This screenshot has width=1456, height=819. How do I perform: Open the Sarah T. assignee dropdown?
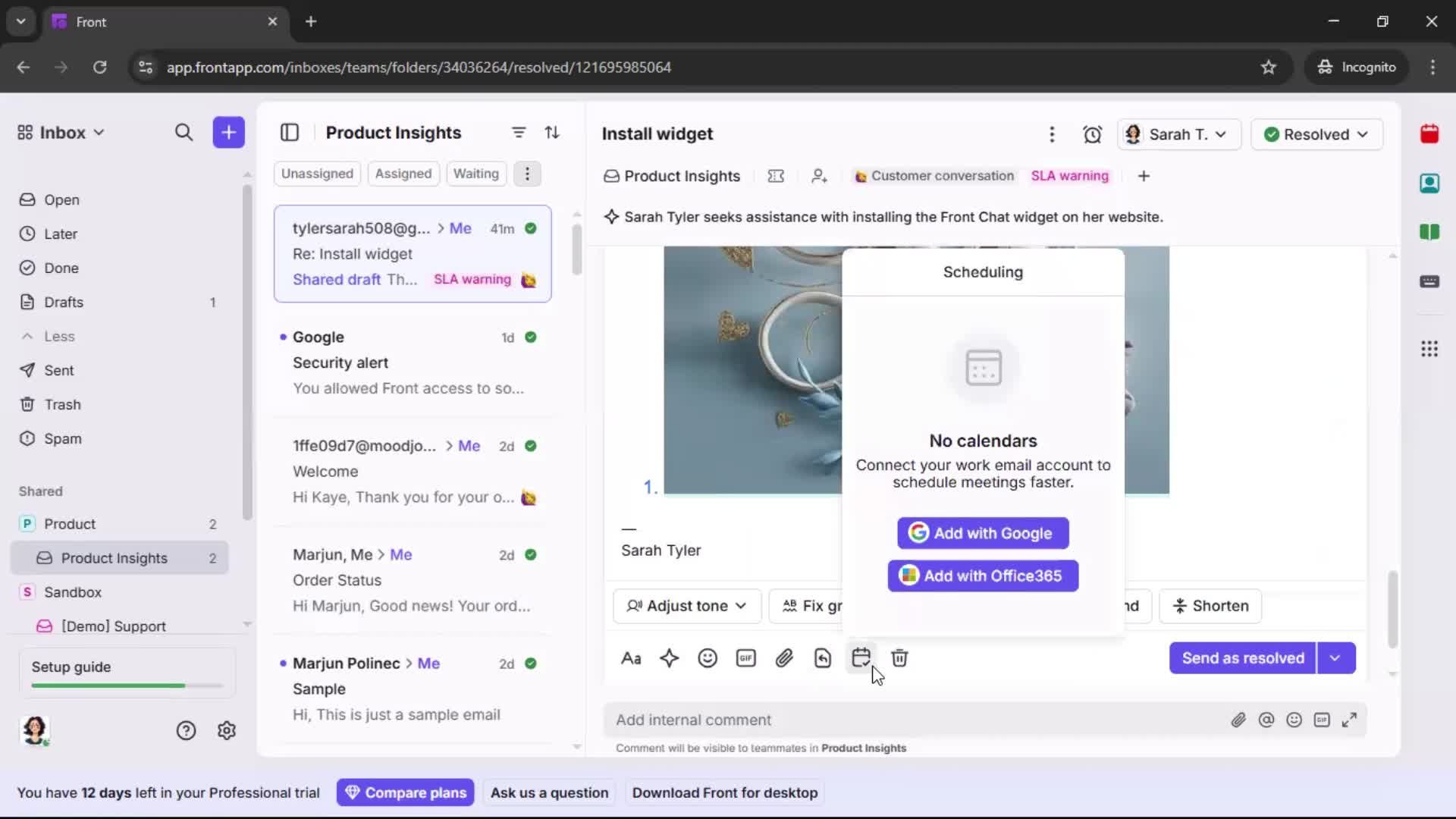1178,134
